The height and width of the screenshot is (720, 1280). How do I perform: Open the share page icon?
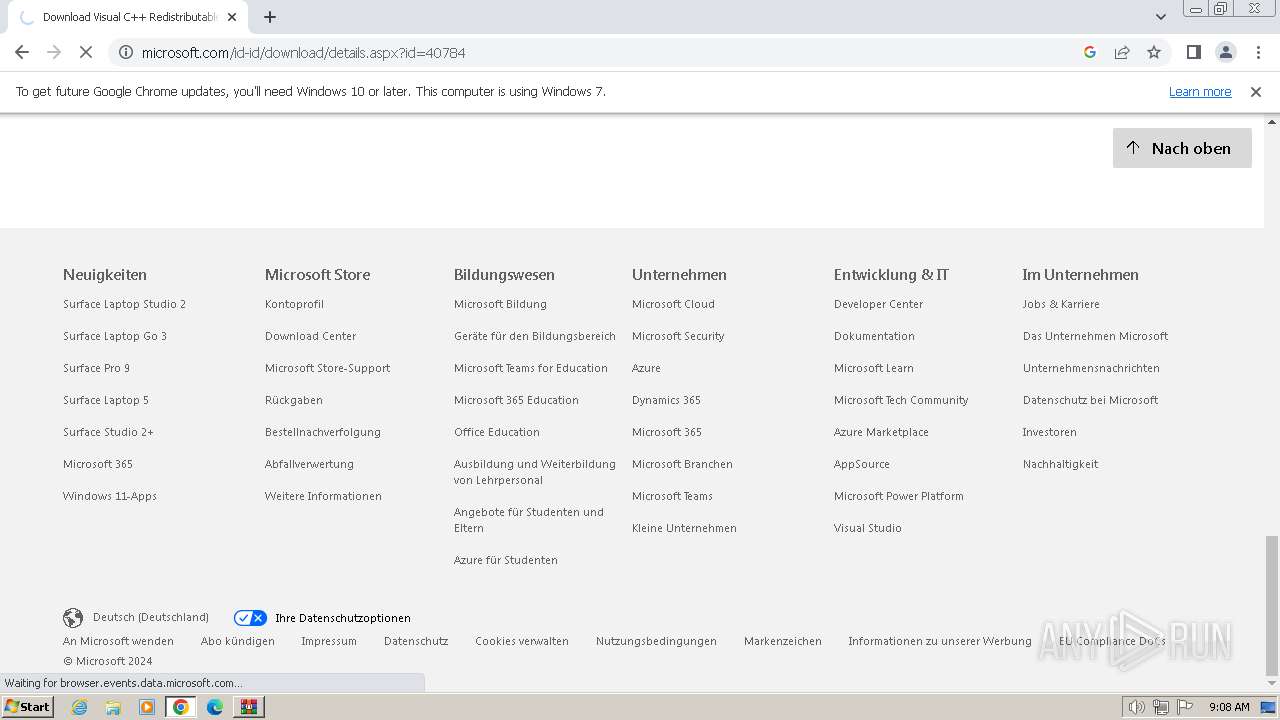pos(1122,52)
